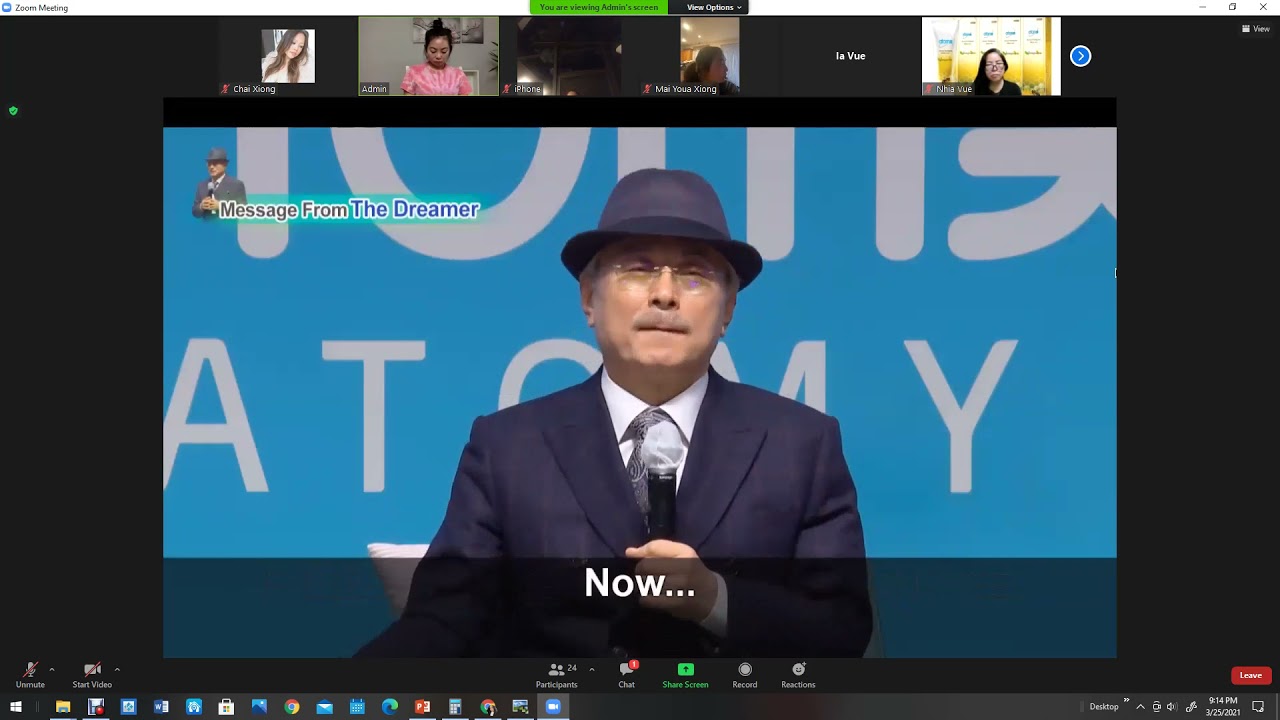
Task: Change gallery layout with View button
Action: click(1255, 29)
